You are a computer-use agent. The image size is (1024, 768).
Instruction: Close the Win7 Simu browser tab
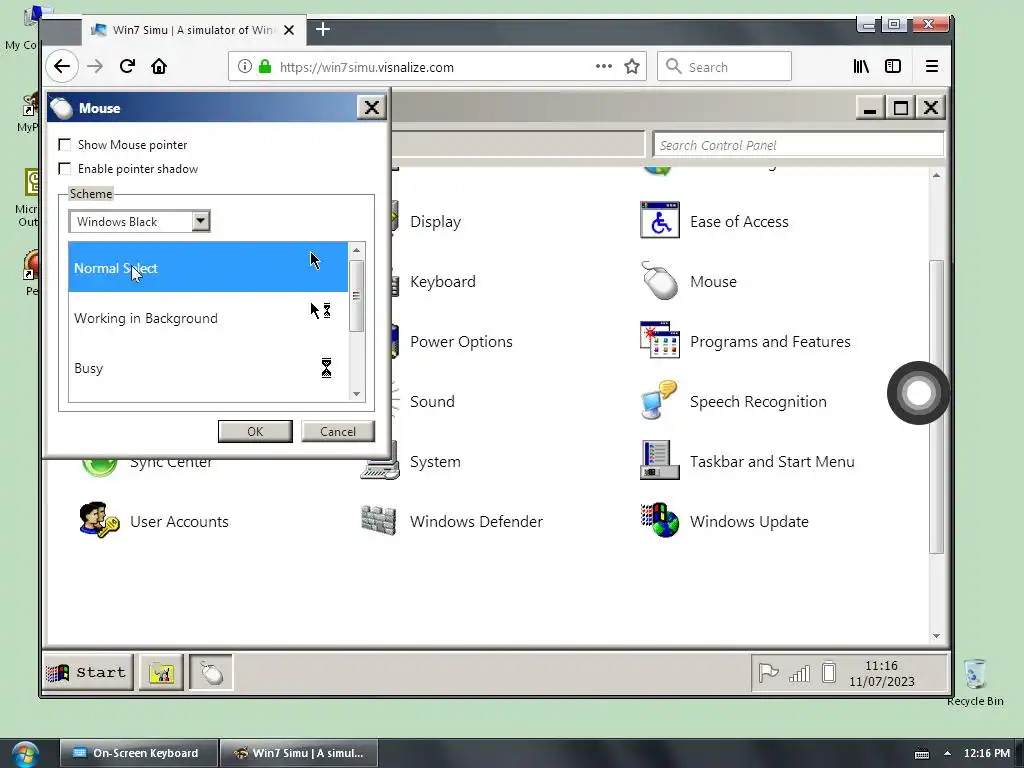pyautogui.click(x=289, y=30)
